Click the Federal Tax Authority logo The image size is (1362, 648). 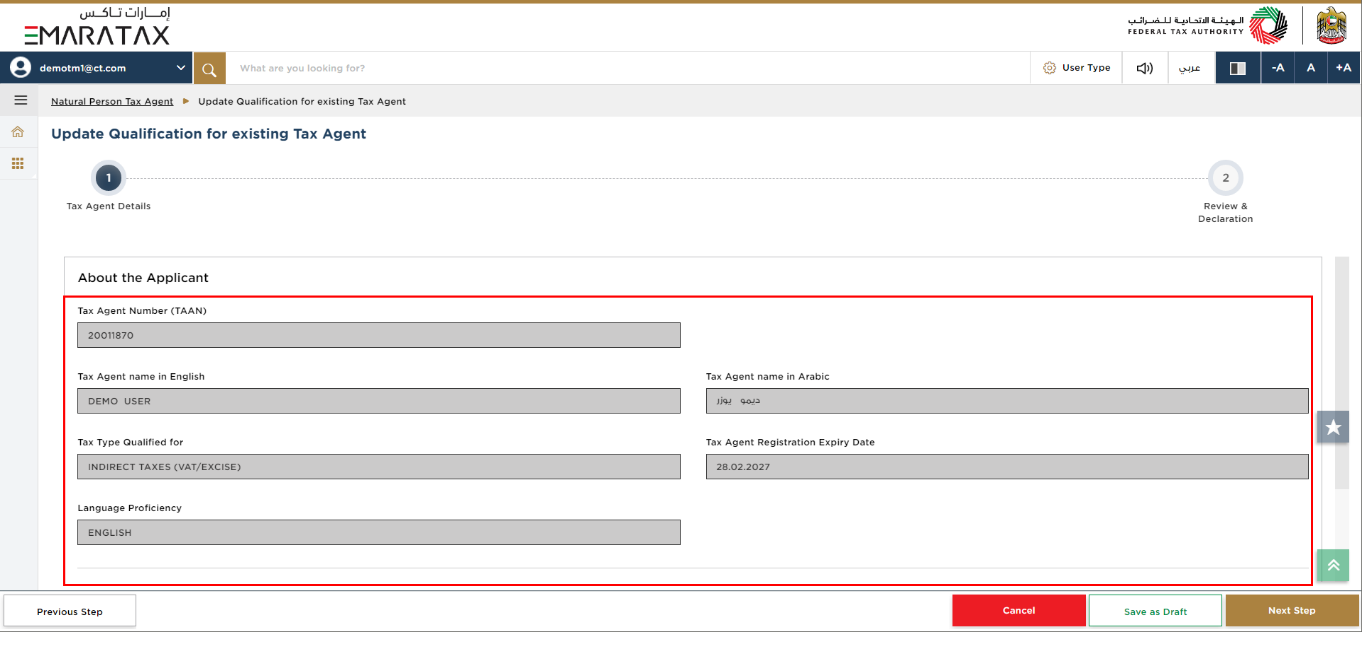coord(1207,25)
